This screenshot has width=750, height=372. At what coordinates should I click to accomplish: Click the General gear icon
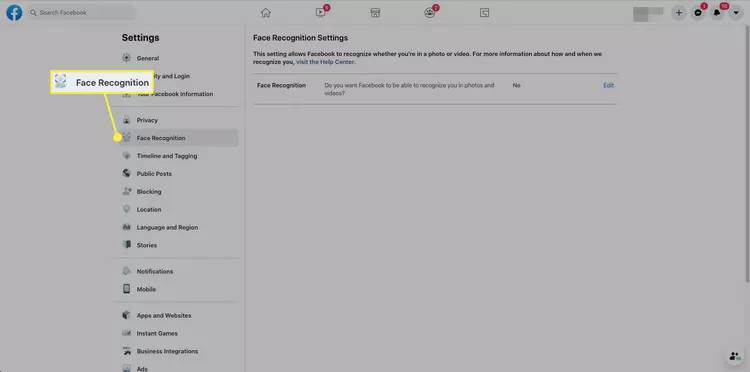(126, 58)
